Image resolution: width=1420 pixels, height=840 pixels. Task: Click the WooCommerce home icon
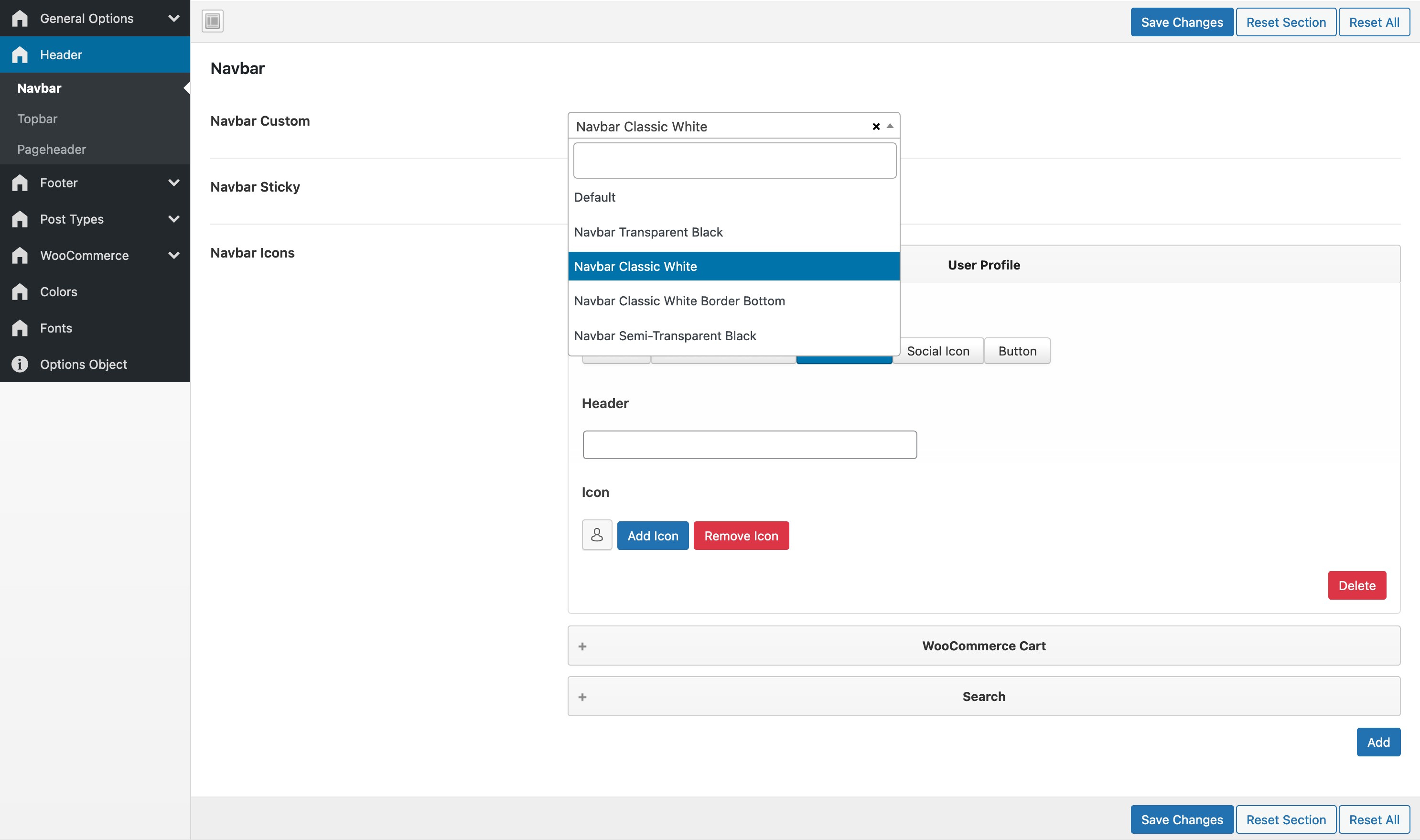click(x=20, y=255)
